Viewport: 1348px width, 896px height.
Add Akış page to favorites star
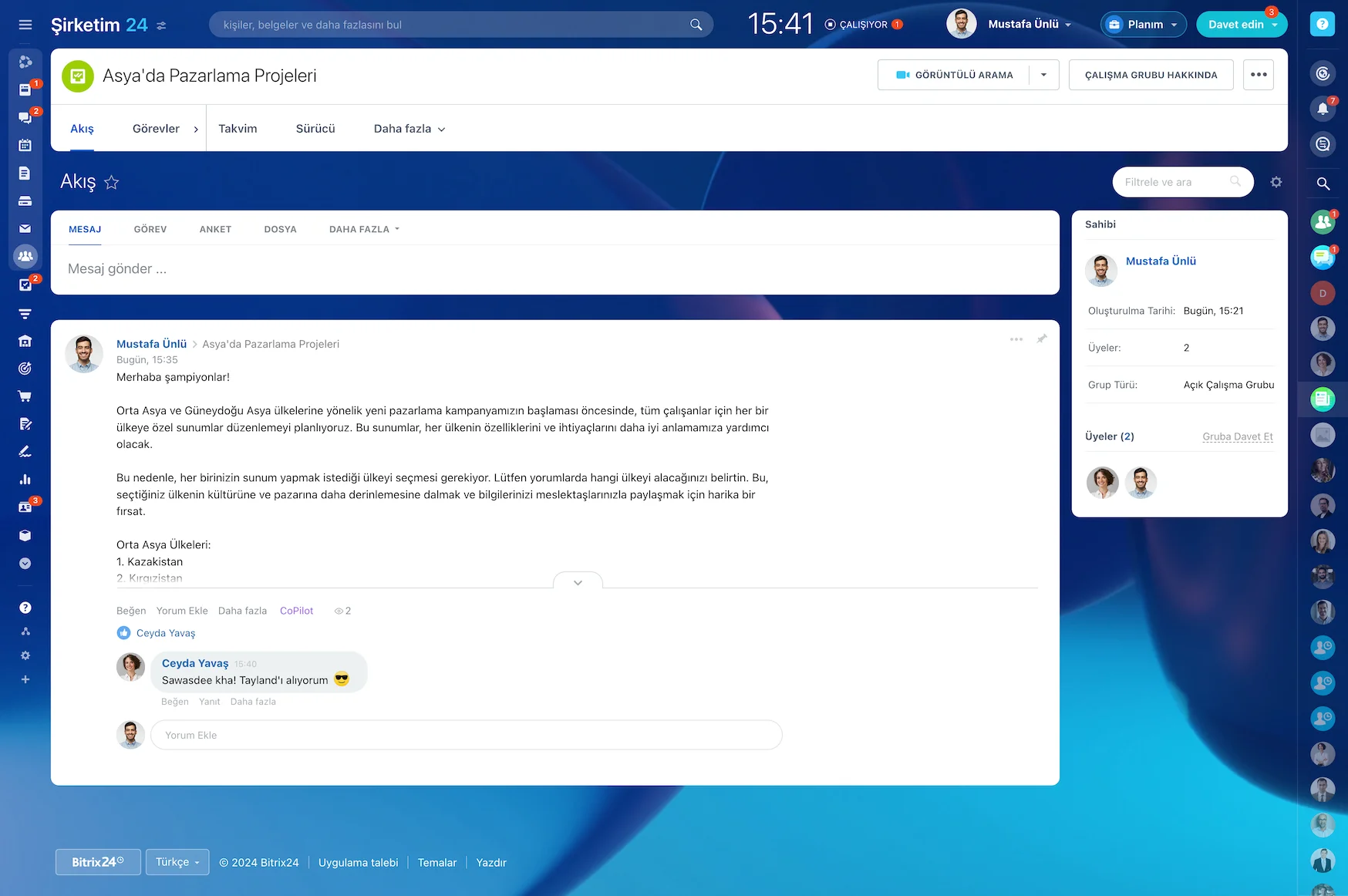point(111,182)
